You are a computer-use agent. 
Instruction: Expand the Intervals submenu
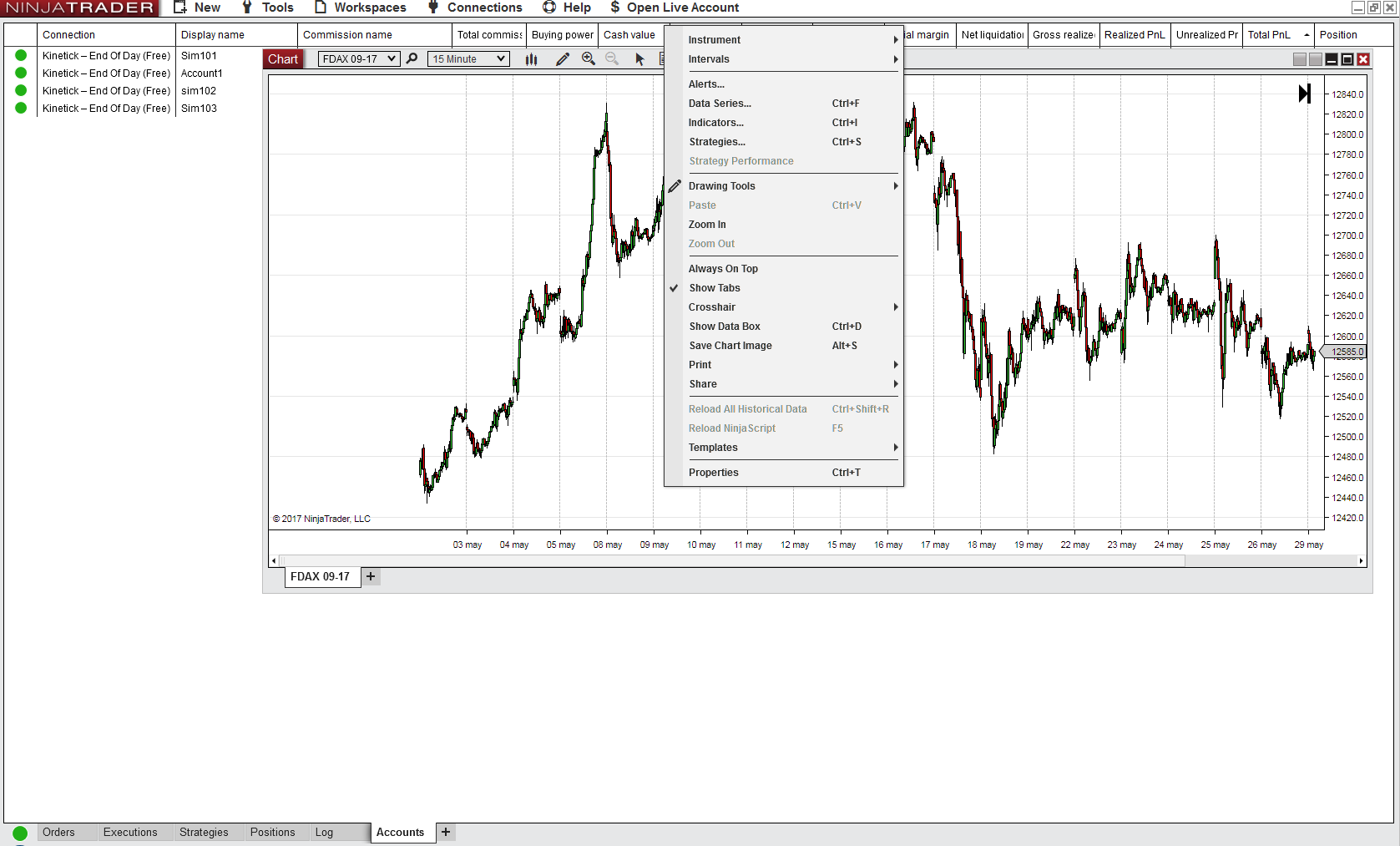coord(784,59)
